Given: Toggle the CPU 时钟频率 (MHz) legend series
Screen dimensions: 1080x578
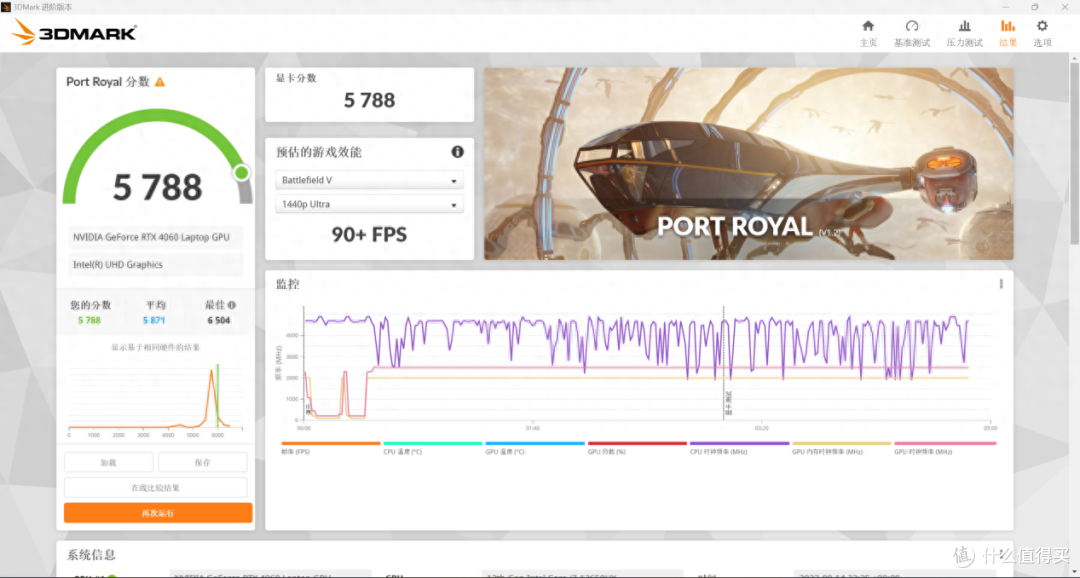Looking at the screenshot, I should click(x=739, y=448).
